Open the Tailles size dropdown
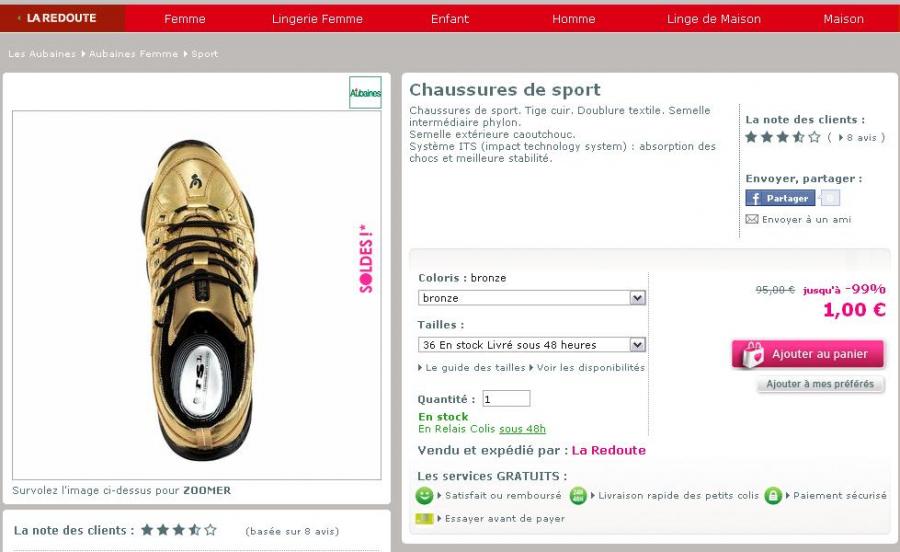The image size is (900, 552). 531,345
